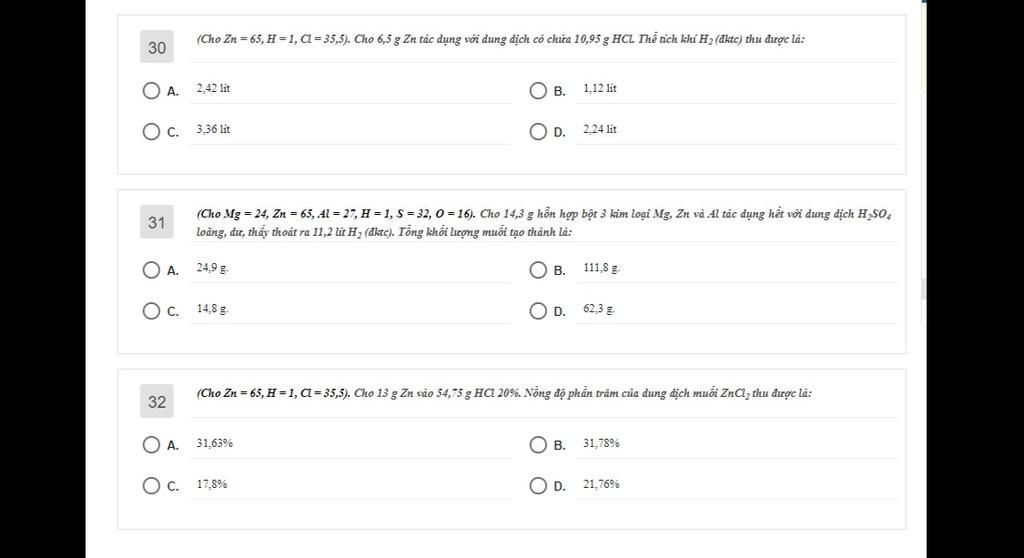This screenshot has height=558, width=1024.
Task: Select radio button B for question 30
Action: (538, 91)
